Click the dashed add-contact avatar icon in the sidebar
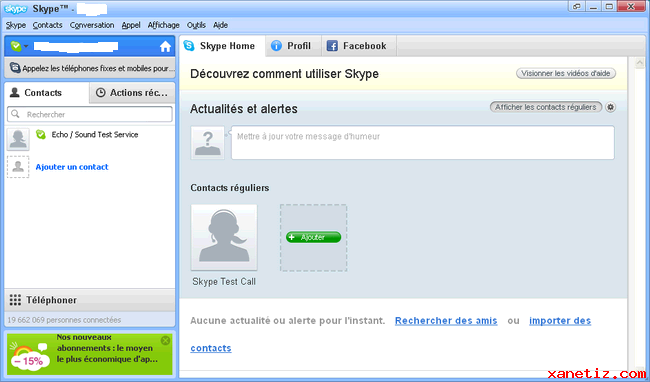 tap(18, 167)
